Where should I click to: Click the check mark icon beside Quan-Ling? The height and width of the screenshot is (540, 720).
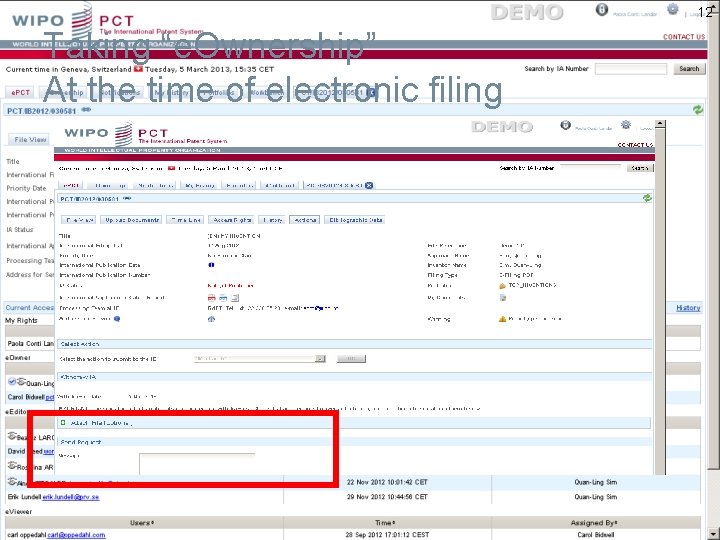click(12, 382)
